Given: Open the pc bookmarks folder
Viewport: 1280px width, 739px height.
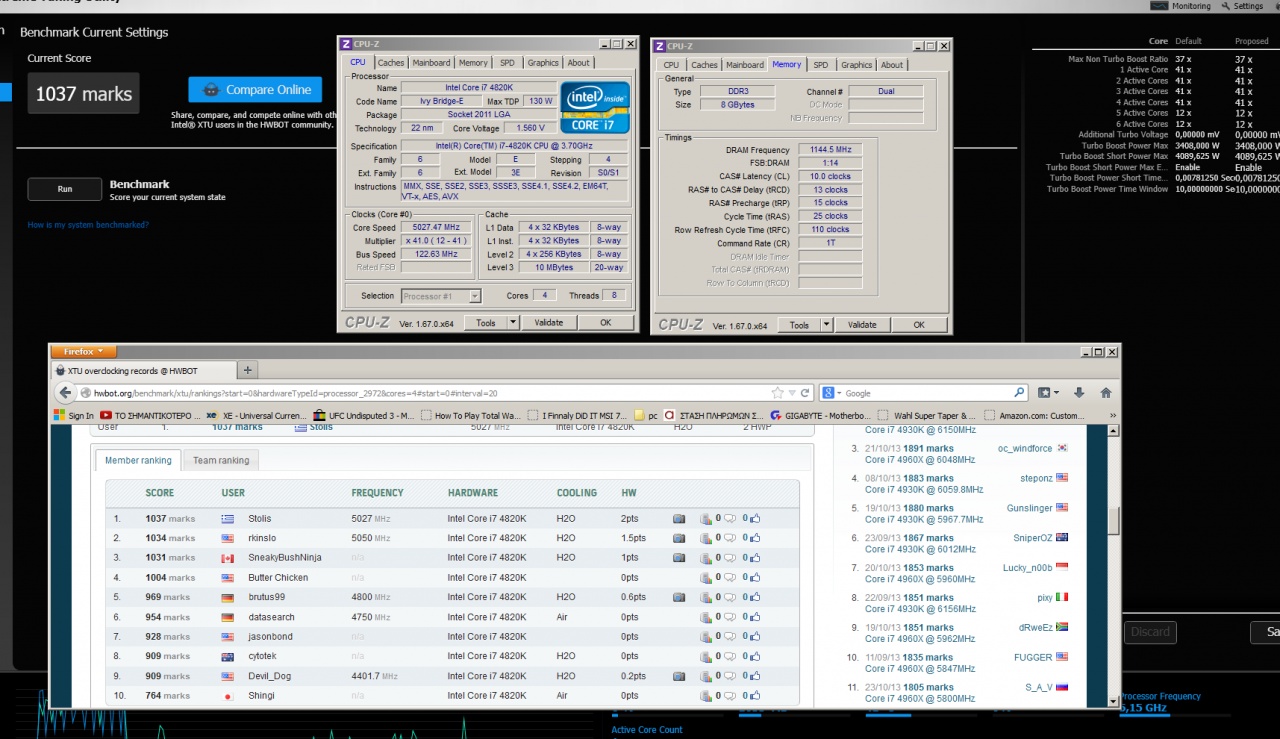Looking at the screenshot, I should point(646,415).
